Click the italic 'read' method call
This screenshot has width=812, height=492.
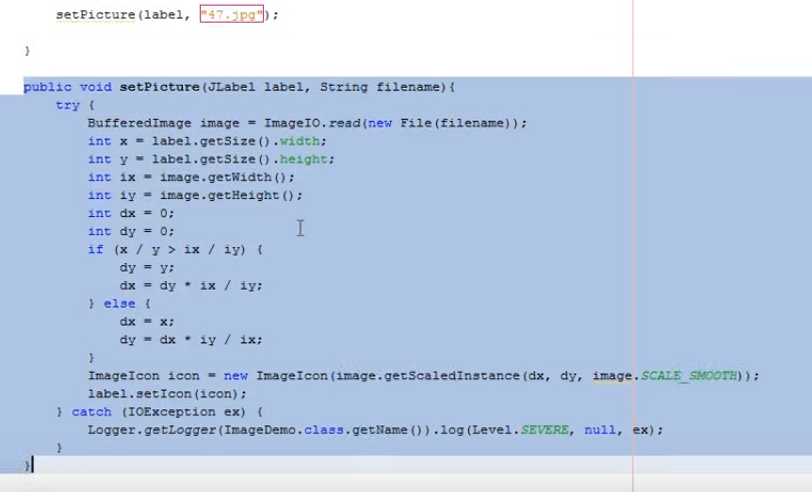[x=345, y=123]
